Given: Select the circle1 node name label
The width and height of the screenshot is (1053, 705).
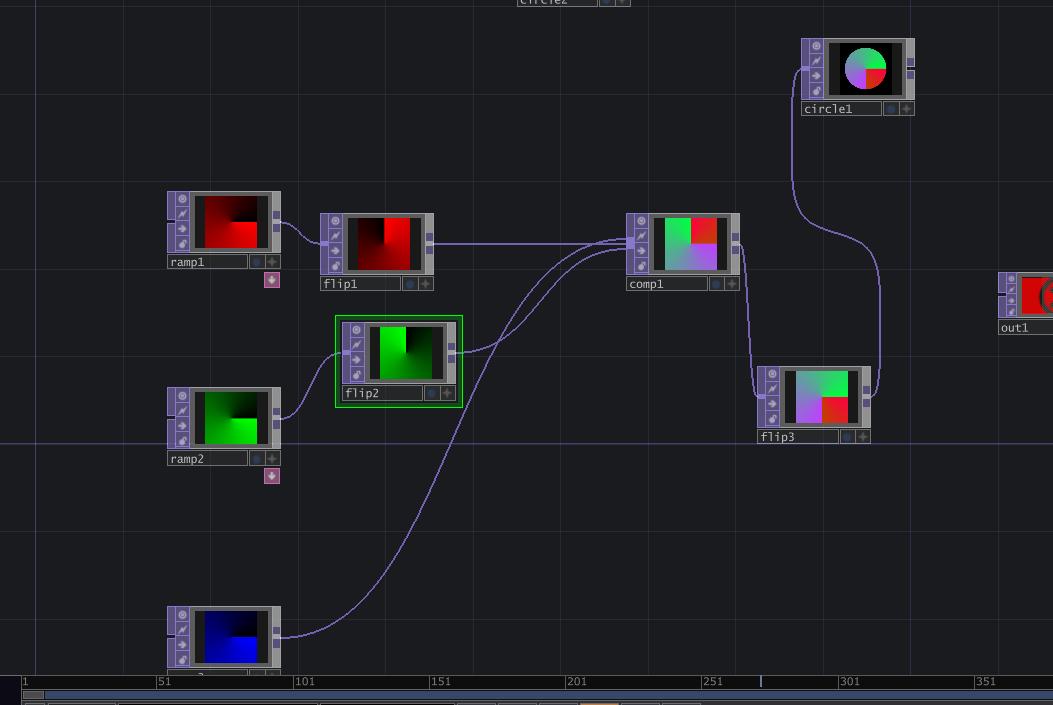Looking at the screenshot, I should [x=841, y=109].
